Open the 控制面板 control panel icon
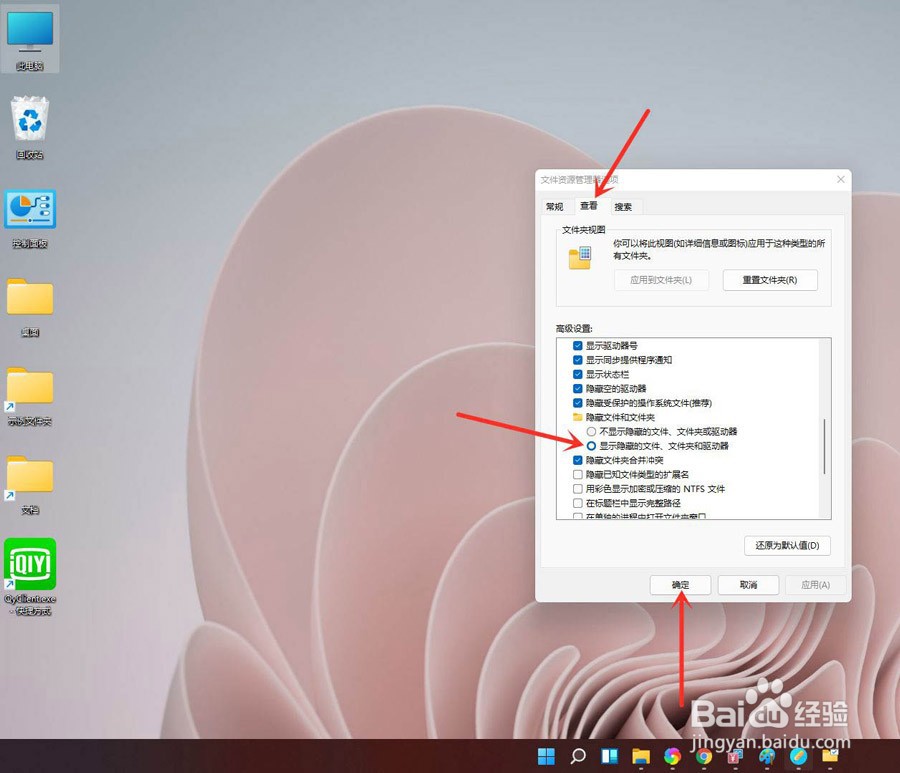 coord(30,219)
